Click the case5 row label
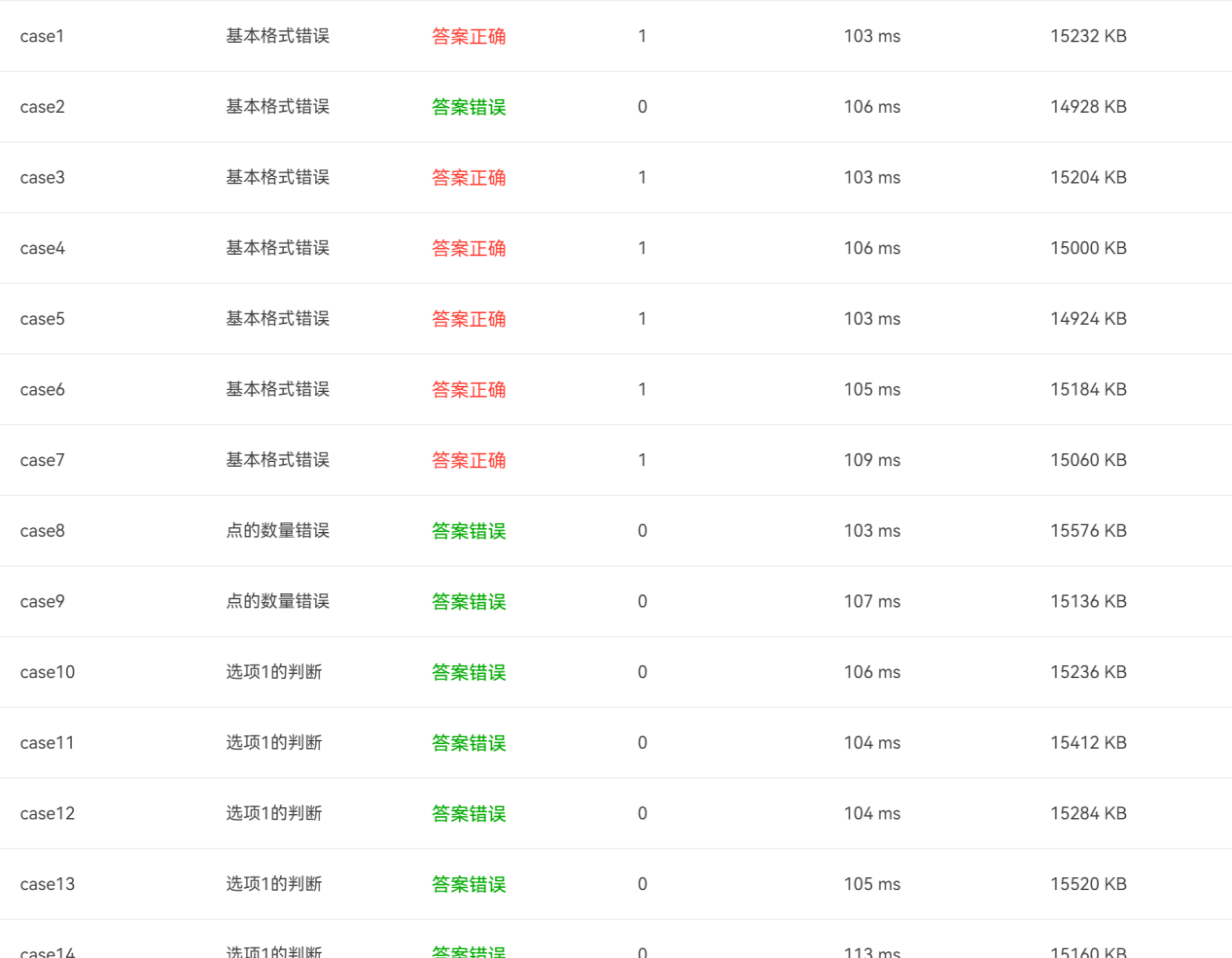Image resolution: width=1232 pixels, height=958 pixels. 42,319
